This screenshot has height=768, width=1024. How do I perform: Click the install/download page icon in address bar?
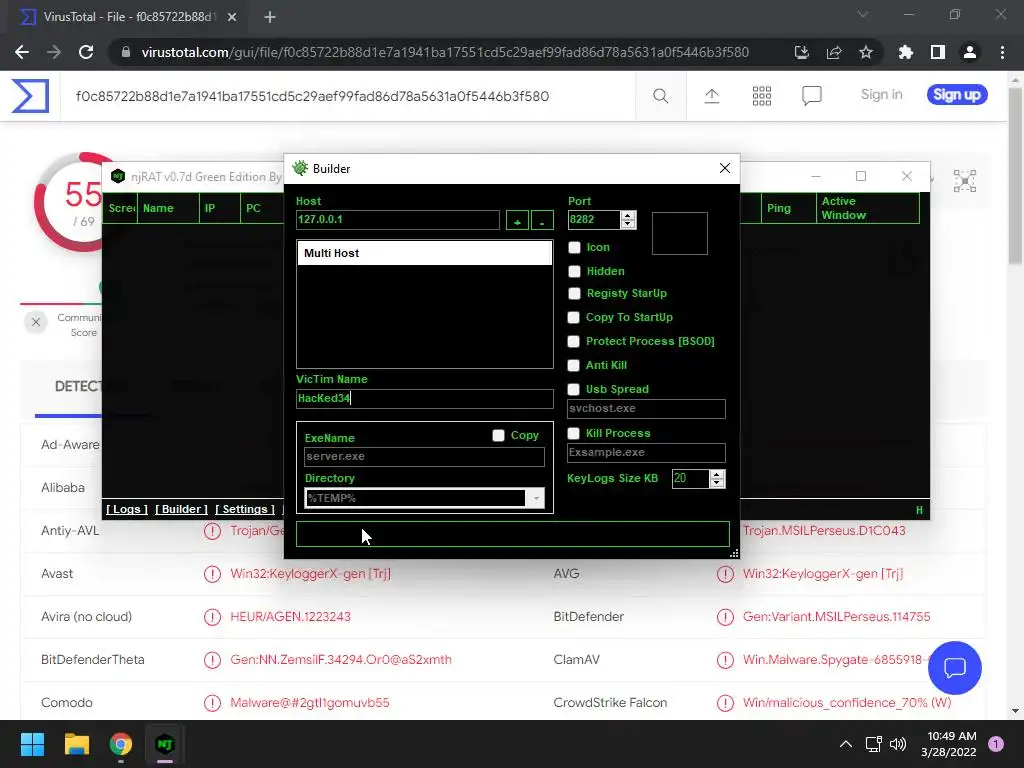pyautogui.click(x=802, y=52)
